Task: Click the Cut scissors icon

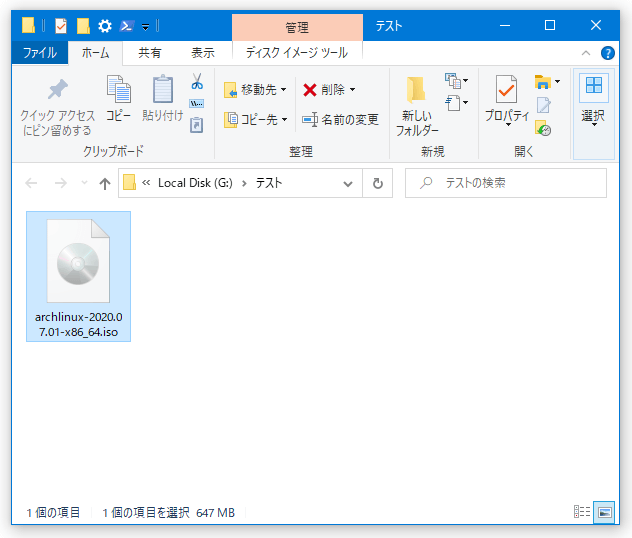Action: coord(197,81)
